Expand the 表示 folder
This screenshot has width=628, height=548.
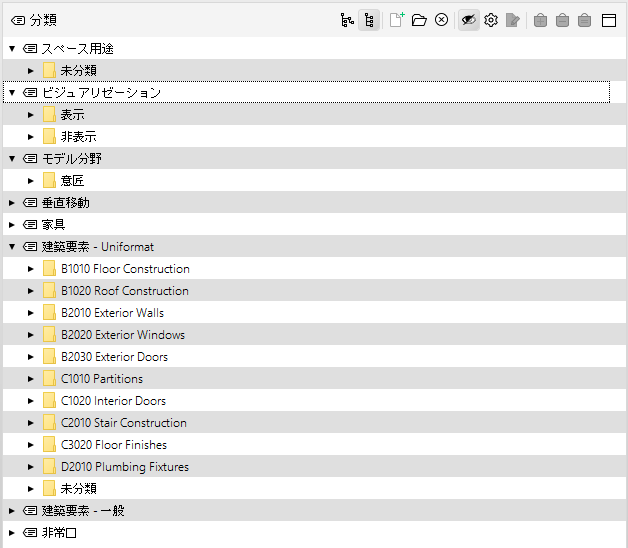point(30,115)
